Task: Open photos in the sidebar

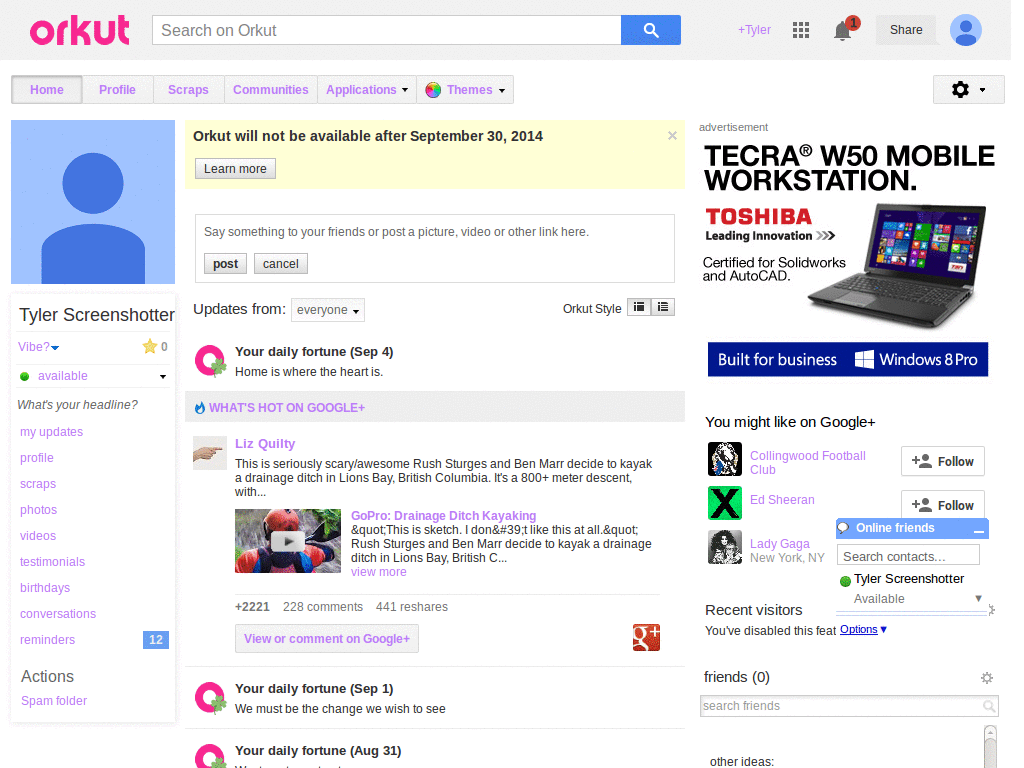Action: pos(39,510)
